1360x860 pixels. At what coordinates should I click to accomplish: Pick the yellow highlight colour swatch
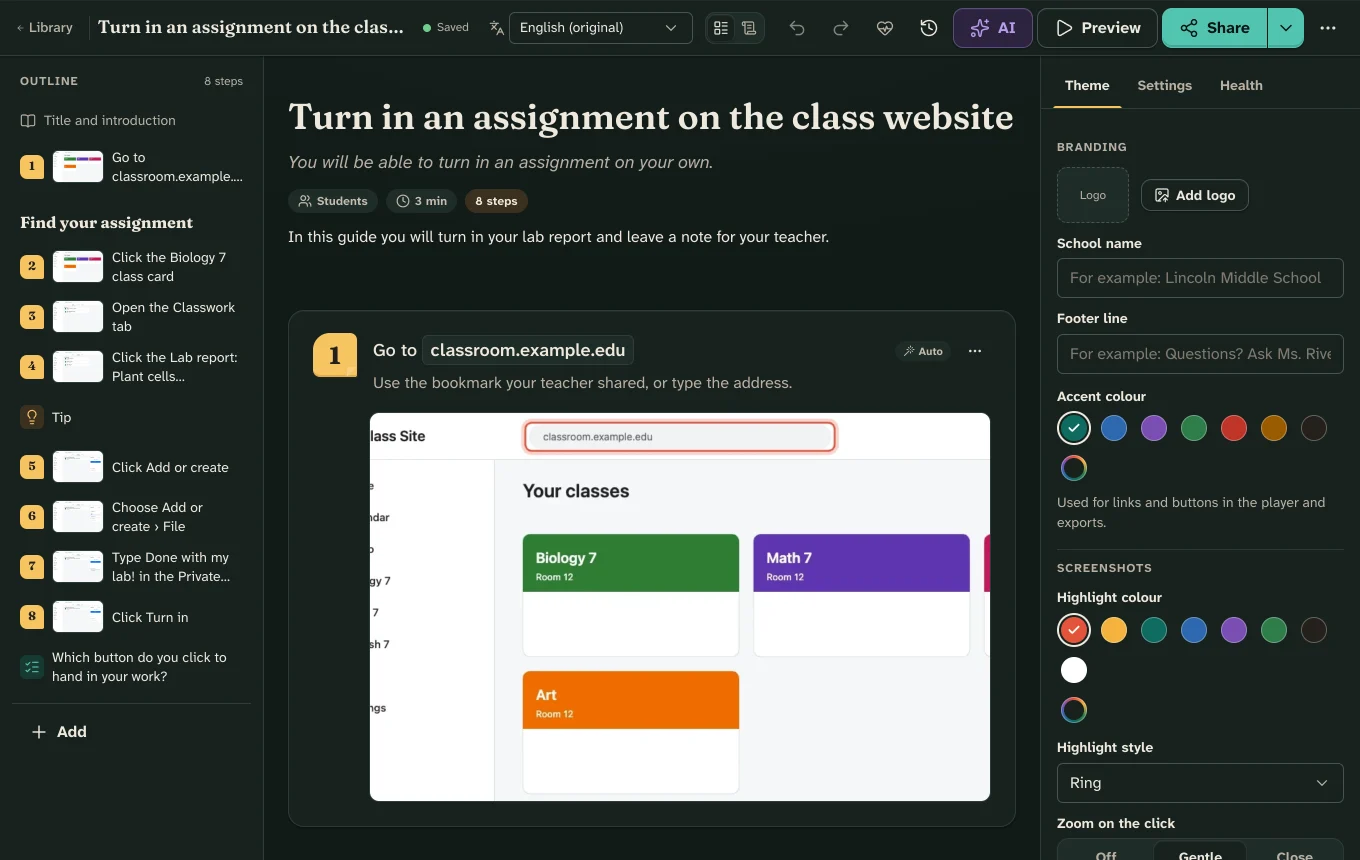pyautogui.click(x=1114, y=630)
